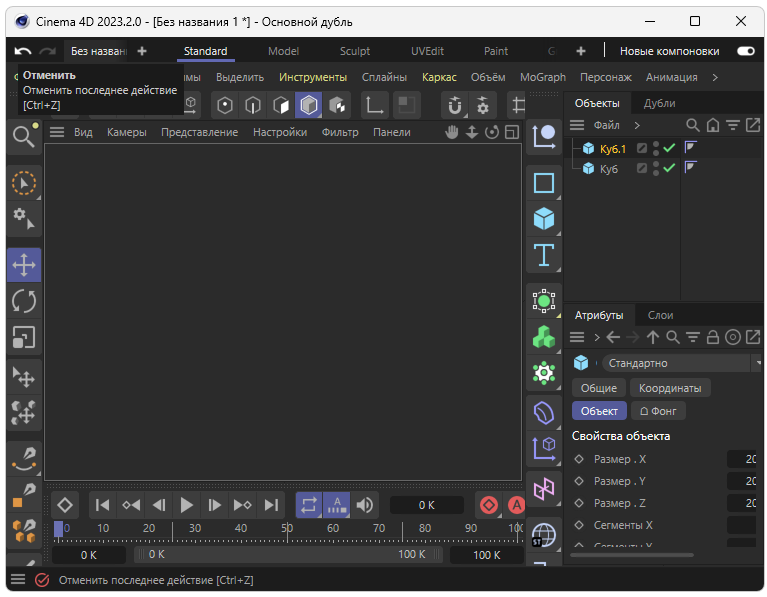Go to end of animation
The width and height of the screenshot is (767, 597).
tap(271, 505)
